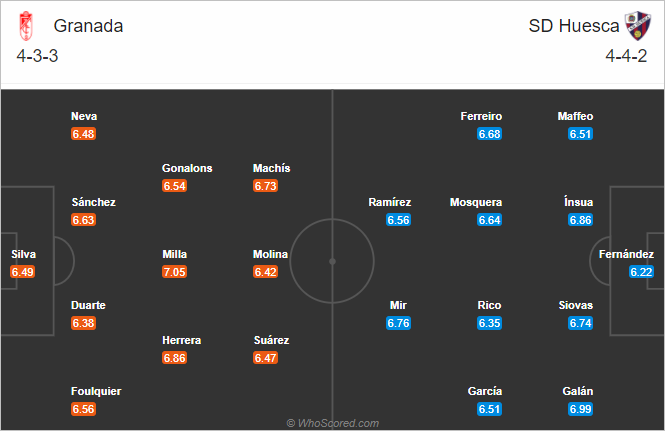The height and width of the screenshot is (431, 665).
Task: Click the player name Siovas
Action: point(576,305)
